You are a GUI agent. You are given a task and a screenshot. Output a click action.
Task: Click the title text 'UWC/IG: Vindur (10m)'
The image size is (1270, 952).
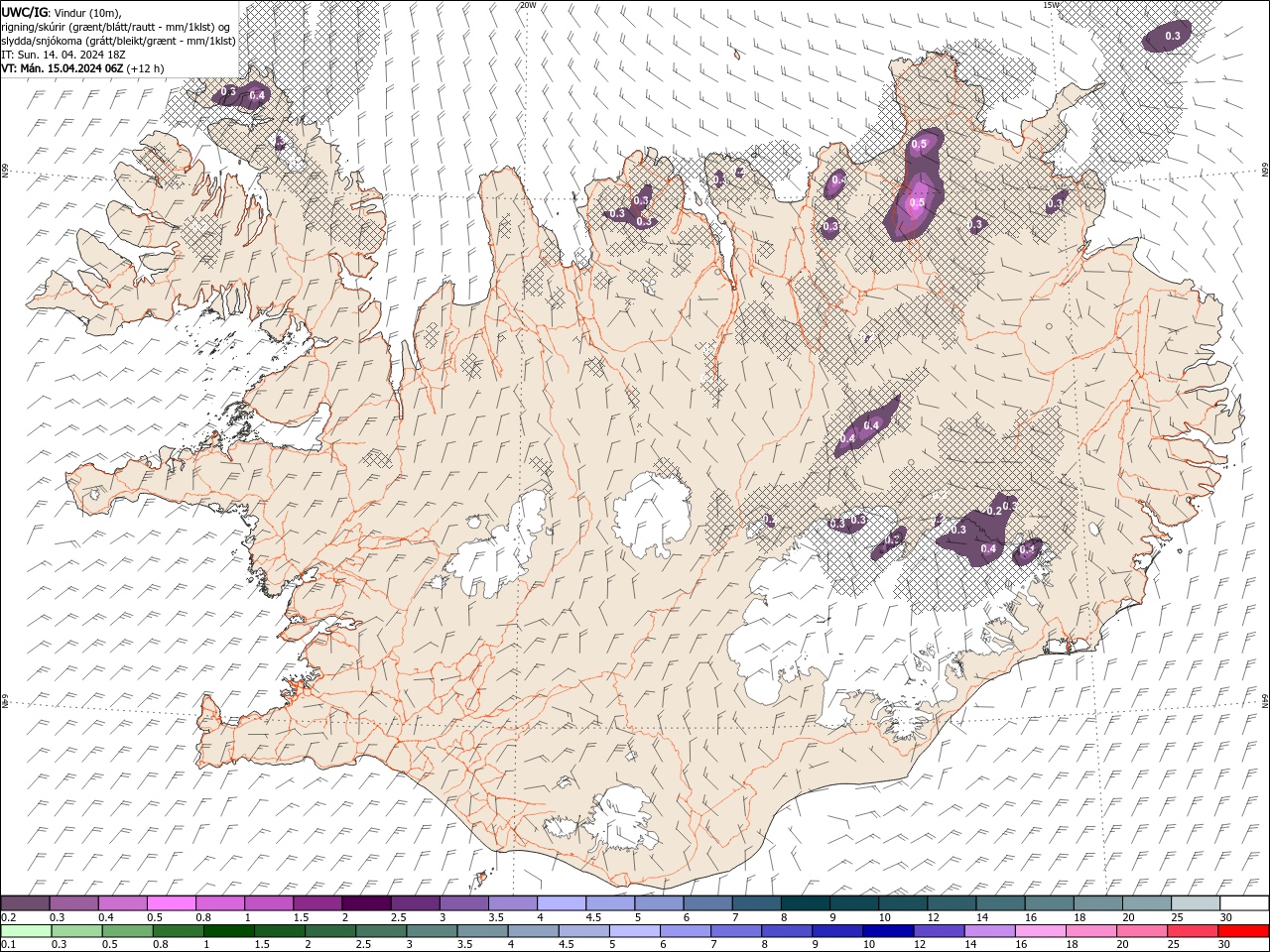tap(61, 12)
